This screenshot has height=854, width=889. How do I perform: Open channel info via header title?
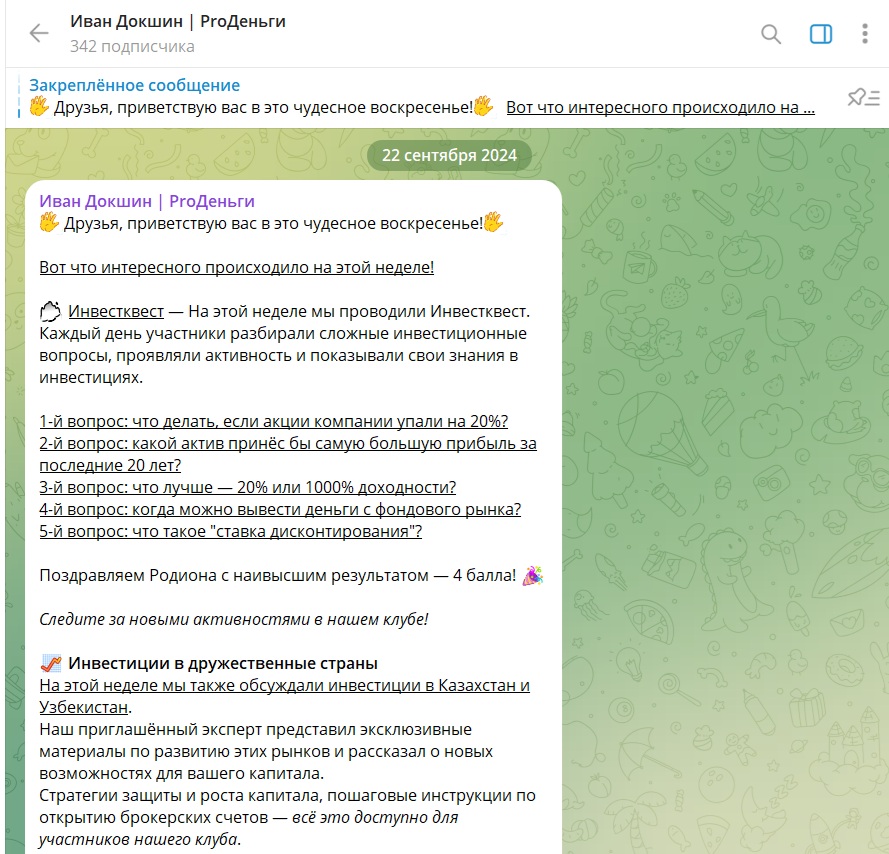(177, 22)
